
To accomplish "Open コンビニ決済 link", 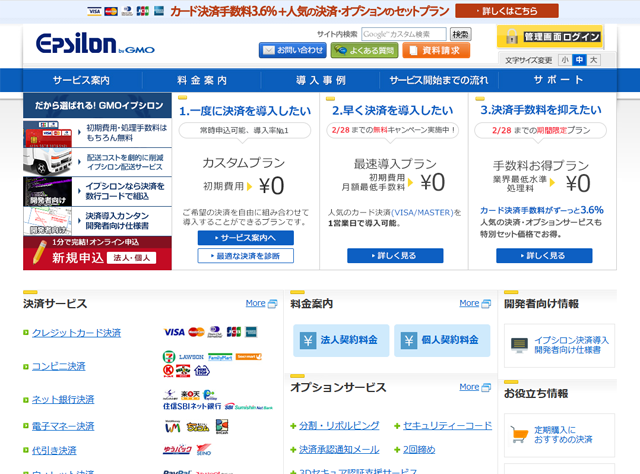I will pyautogui.click(x=58, y=366).
